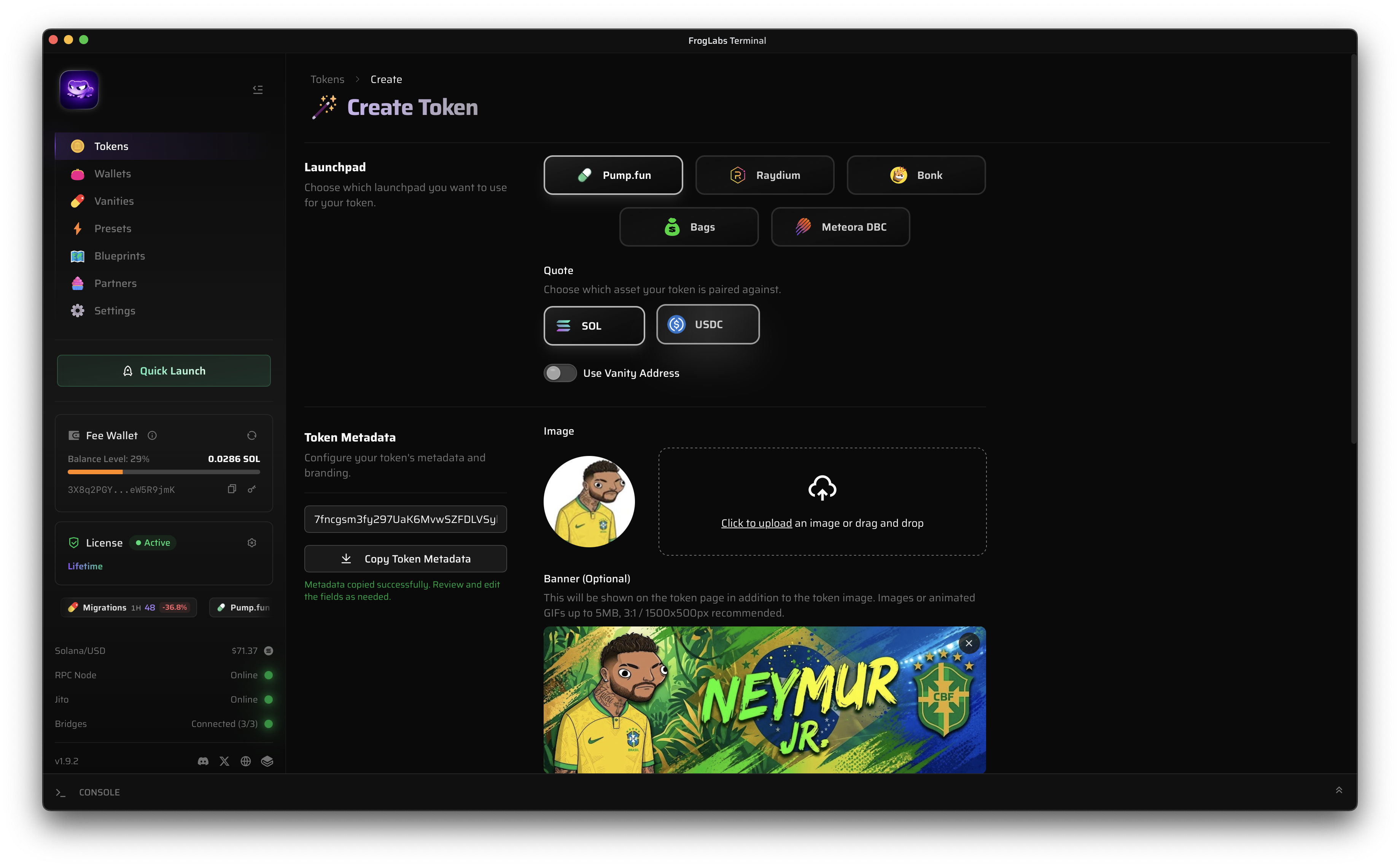The image size is (1400, 867).
Task: Click the Quick Launch button
Action: pos(164,371)
